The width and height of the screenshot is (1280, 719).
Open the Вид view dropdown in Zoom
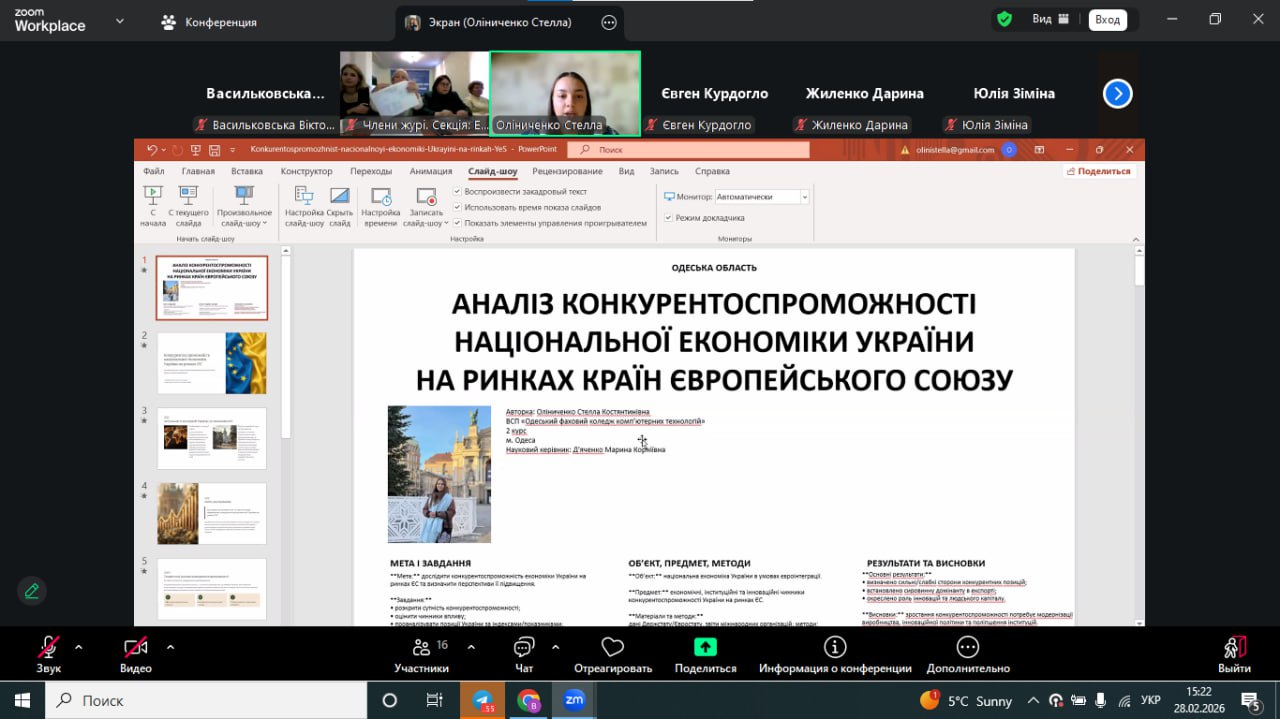1050,19
